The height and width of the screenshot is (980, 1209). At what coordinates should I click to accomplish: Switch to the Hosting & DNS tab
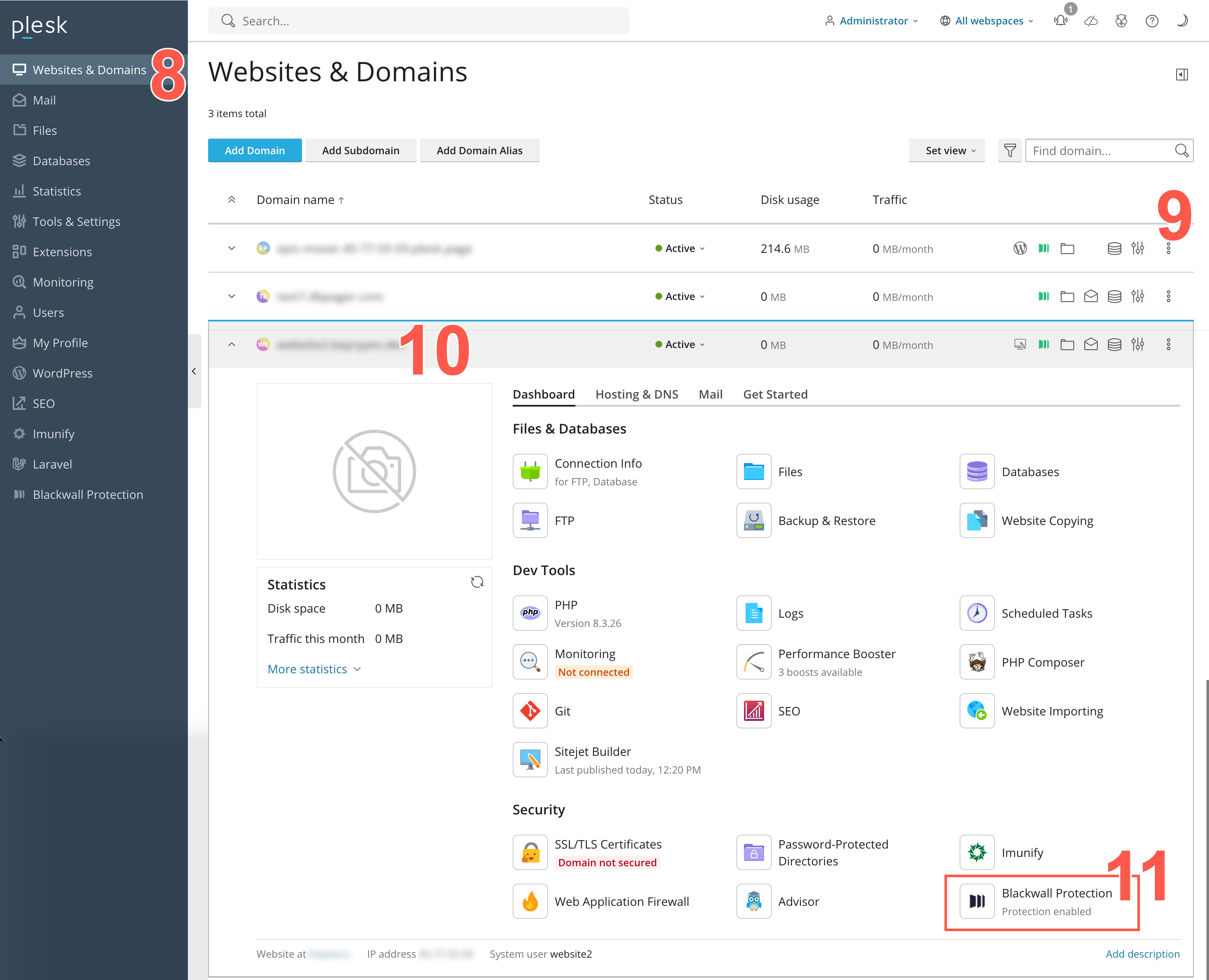coord(637,394)
